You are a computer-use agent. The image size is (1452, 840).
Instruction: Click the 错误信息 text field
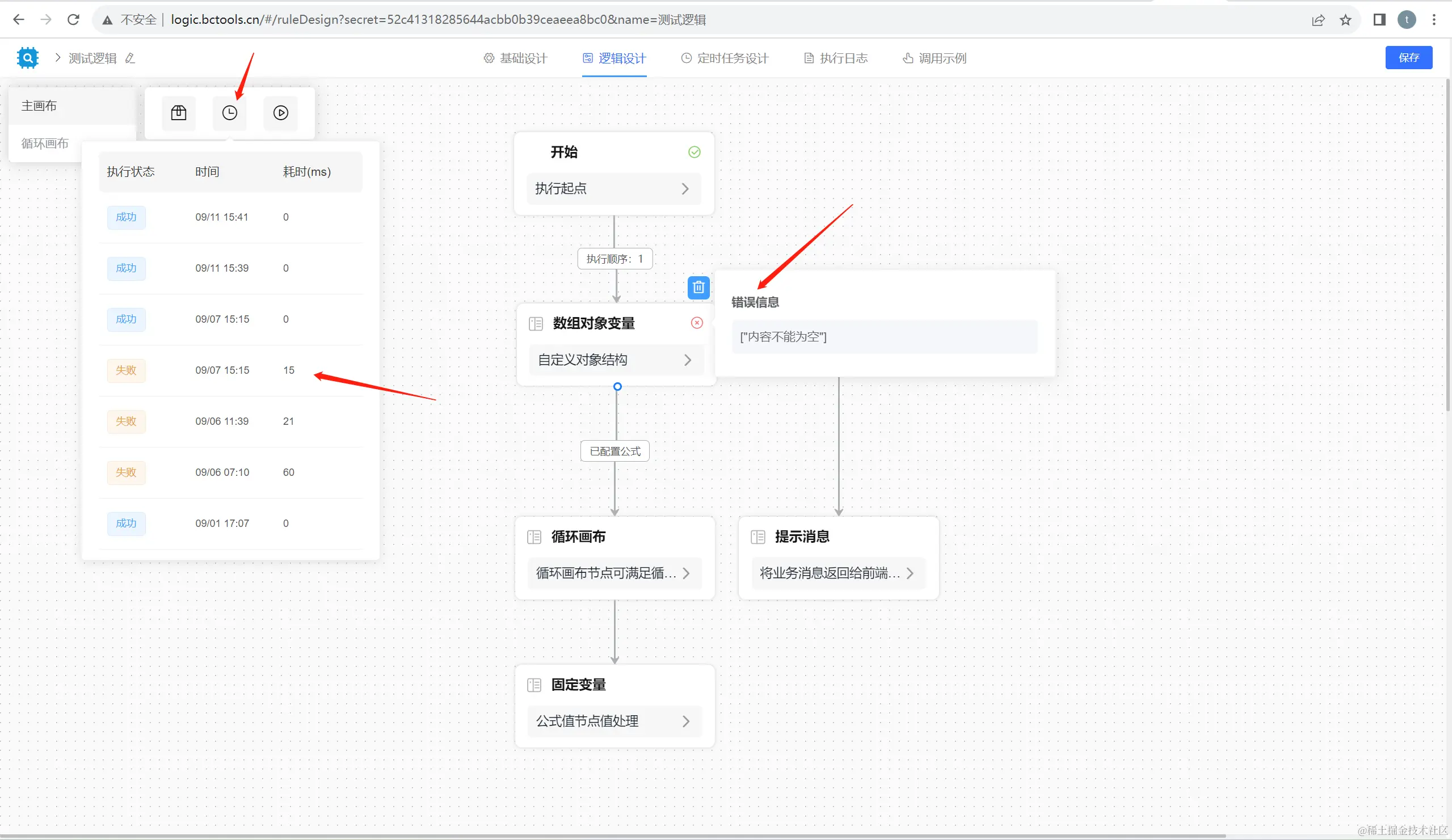tap(884, 337)
